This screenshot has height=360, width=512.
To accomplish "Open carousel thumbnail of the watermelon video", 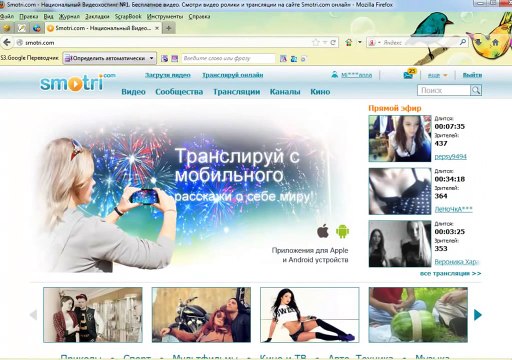I will point(418,315).
